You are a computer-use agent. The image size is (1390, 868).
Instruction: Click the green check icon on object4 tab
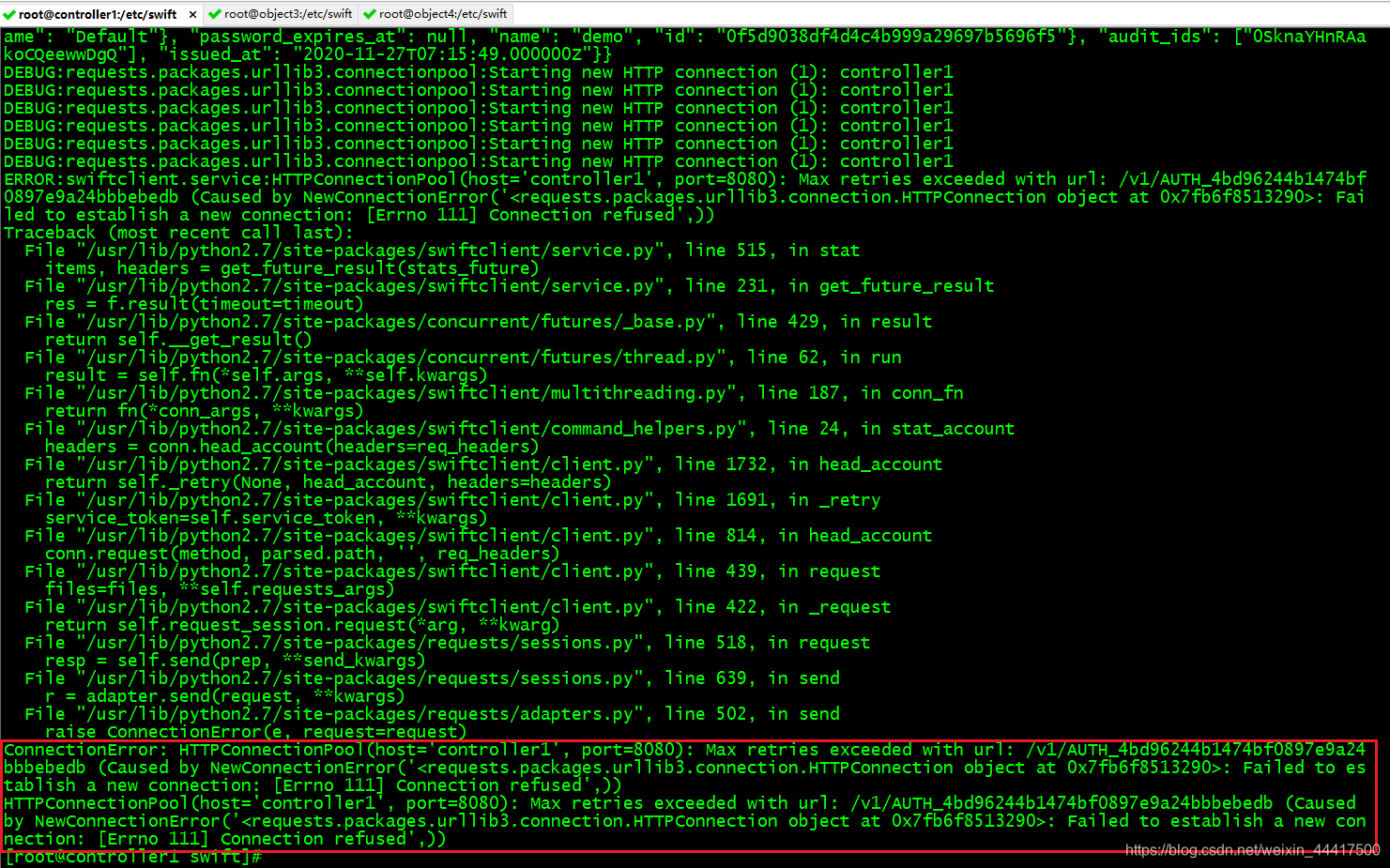(x=370, y=14)
